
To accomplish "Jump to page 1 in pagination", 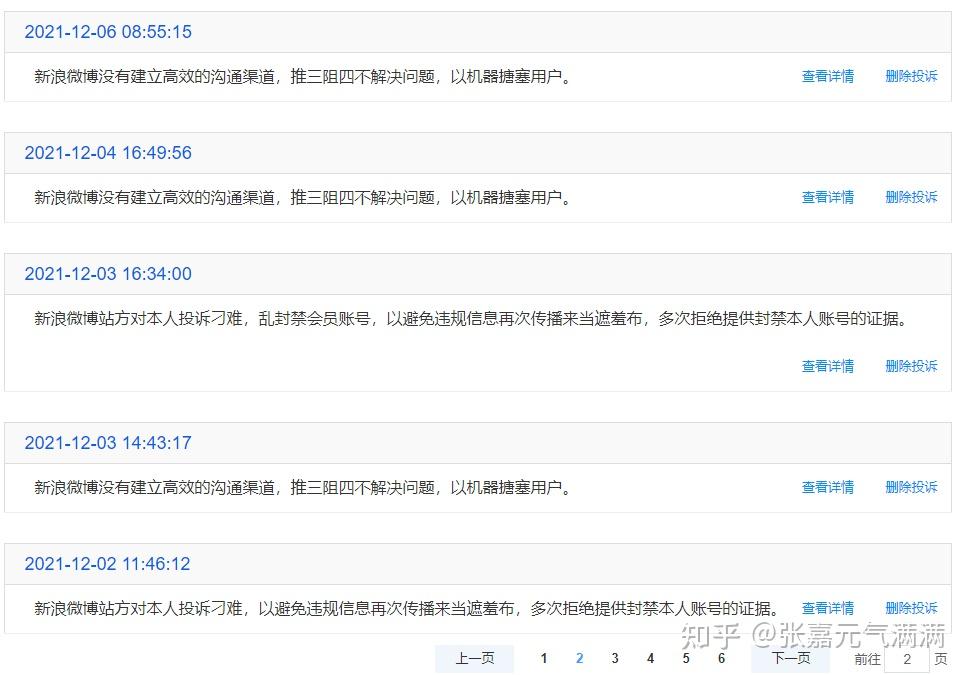I will [544, 658].
